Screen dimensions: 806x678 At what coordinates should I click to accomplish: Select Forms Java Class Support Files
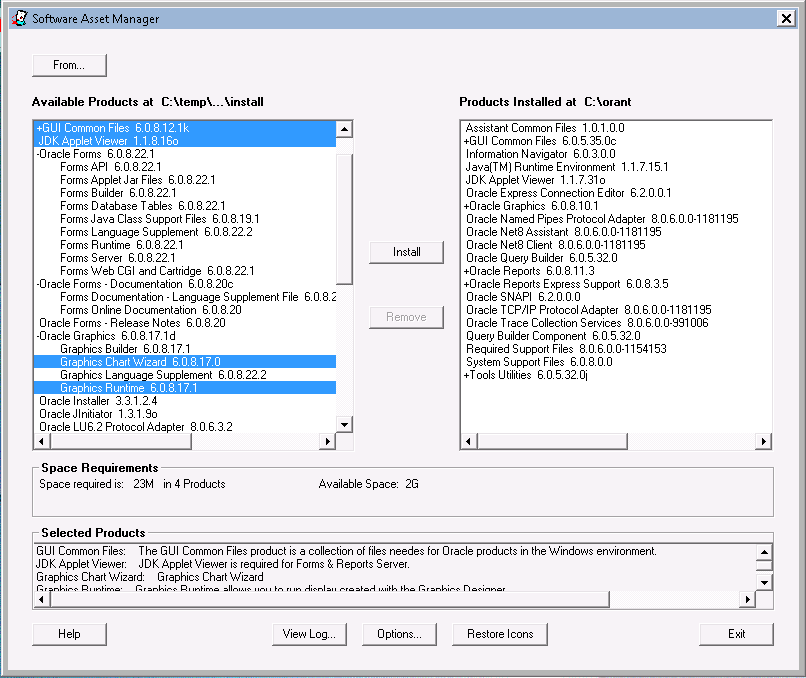(x=160, y=219)
